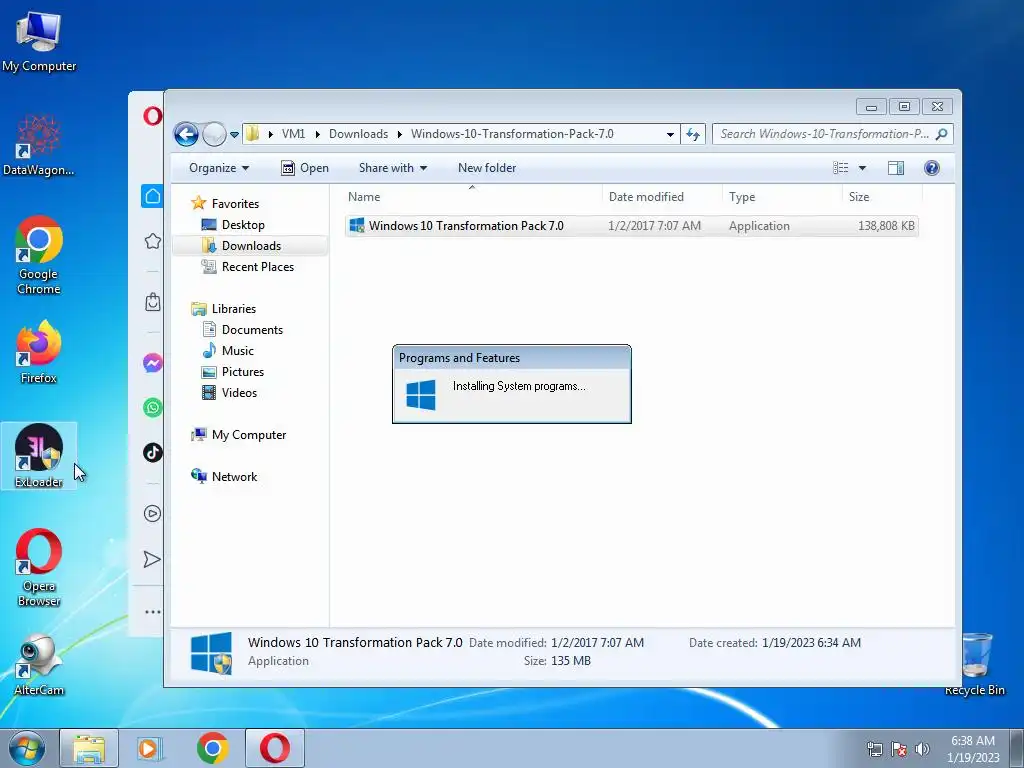Open Opera sidebar send (My Flow) icon
Screen dimensions: 1024x768
coord(152,559)
